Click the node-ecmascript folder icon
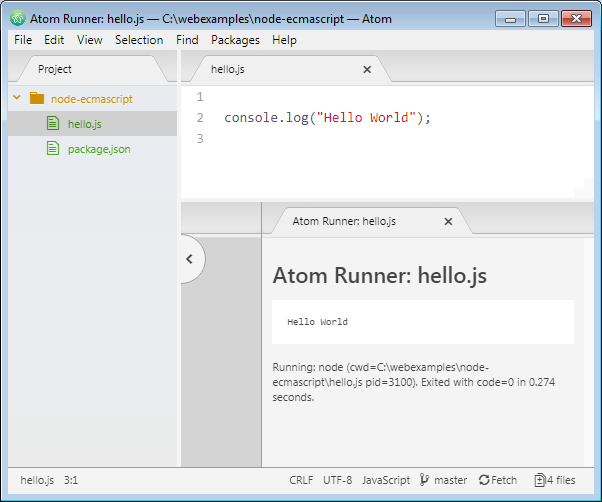 [37, 98]
